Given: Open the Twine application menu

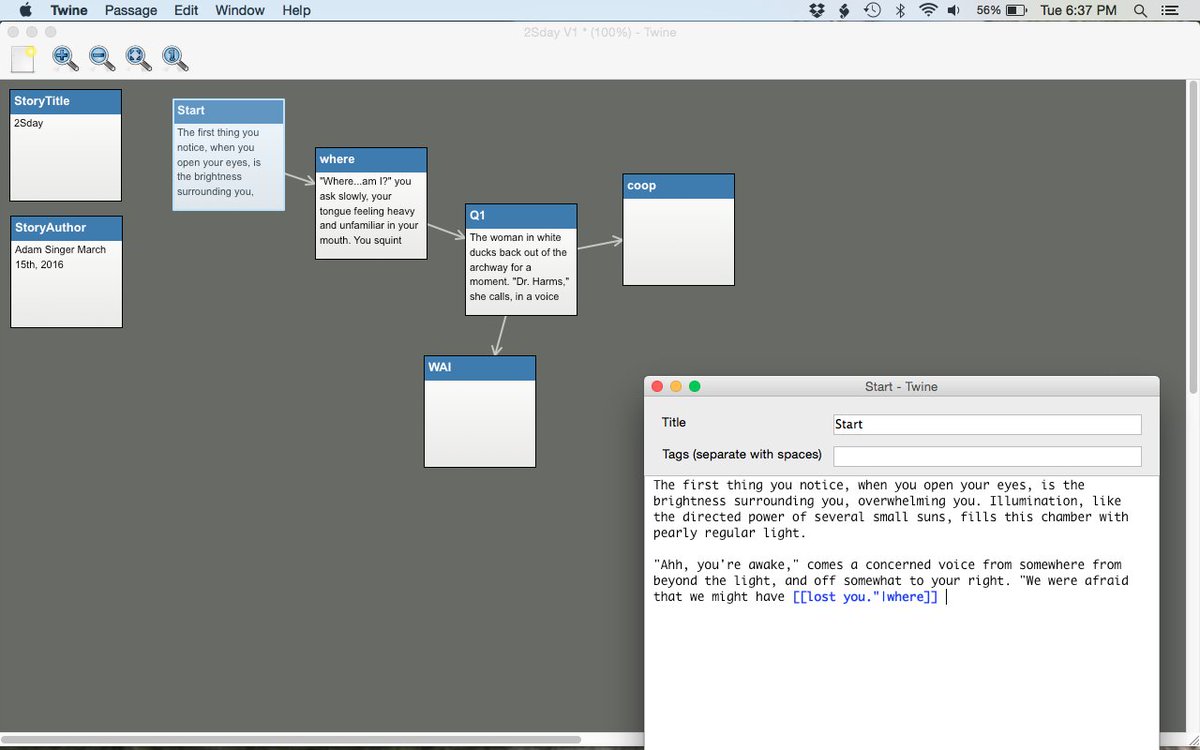Looking at the screenshot, I should pyautogui.click(x=69, y=10).
